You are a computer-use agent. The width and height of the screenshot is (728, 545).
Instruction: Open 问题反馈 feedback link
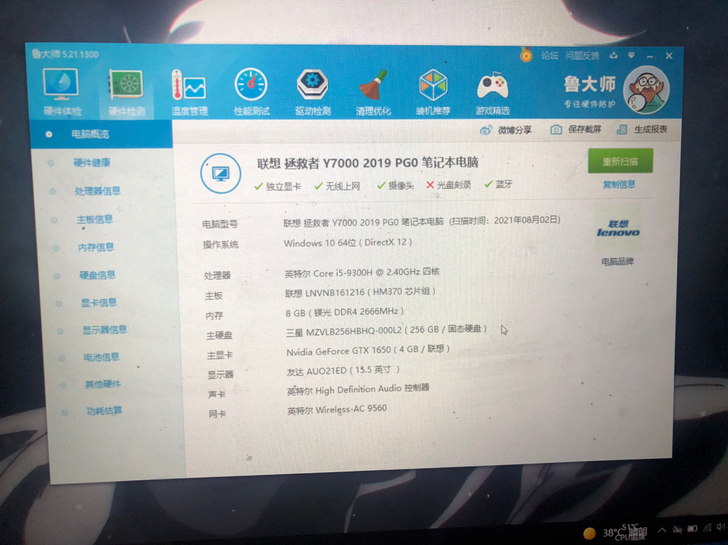[x=582, y=56]
